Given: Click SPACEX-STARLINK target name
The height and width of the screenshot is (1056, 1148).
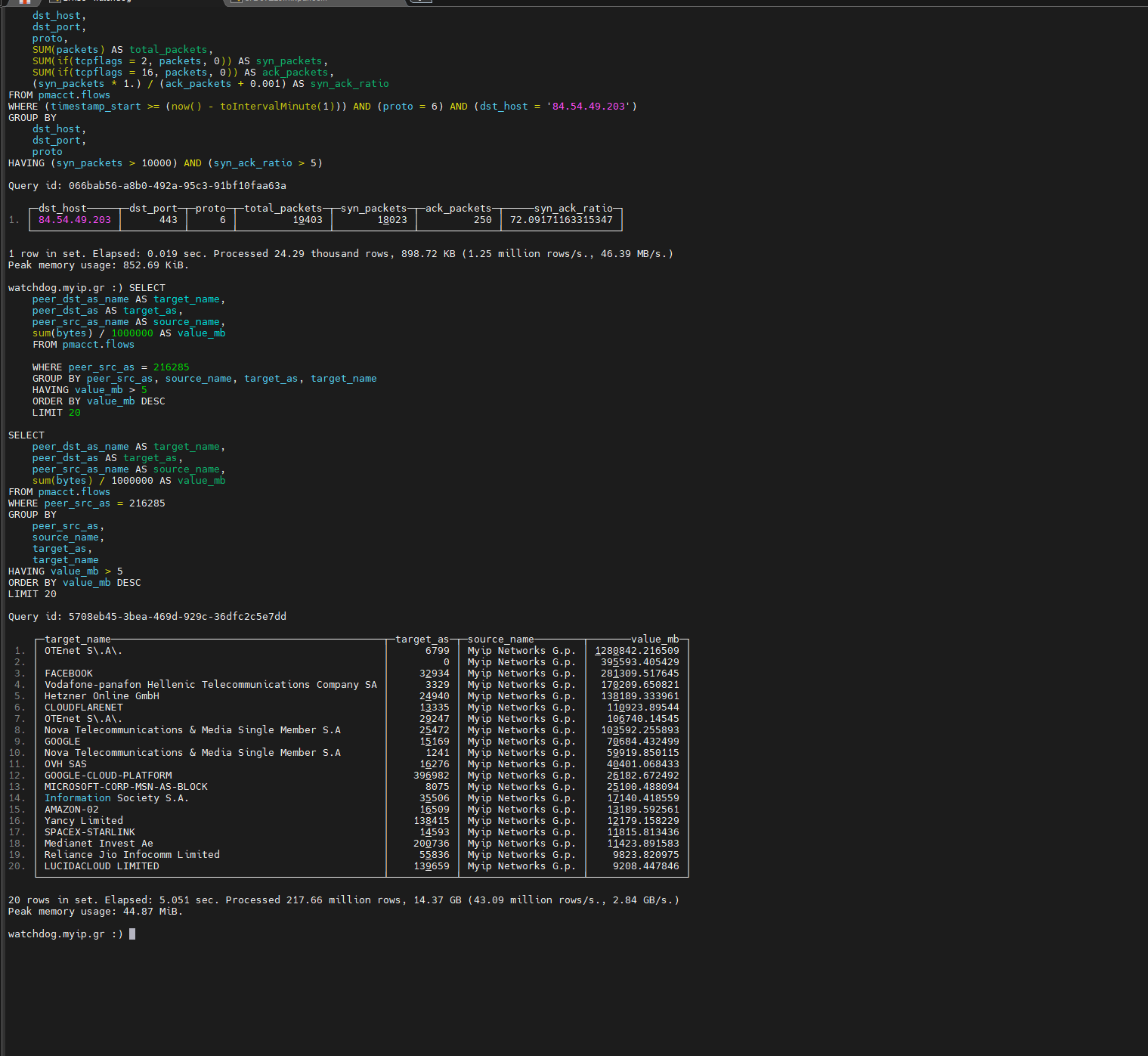Looking at the screenshot, I should click(x=90, y=832).
